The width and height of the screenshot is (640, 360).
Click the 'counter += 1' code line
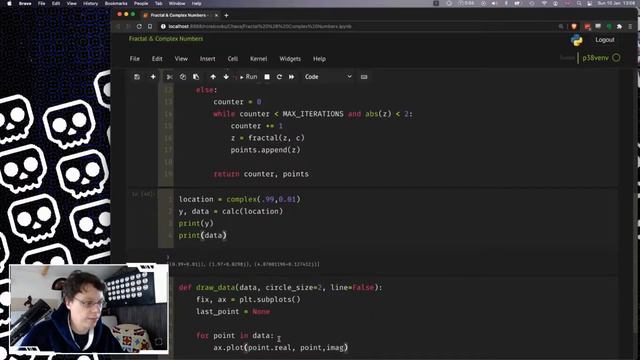257,126
